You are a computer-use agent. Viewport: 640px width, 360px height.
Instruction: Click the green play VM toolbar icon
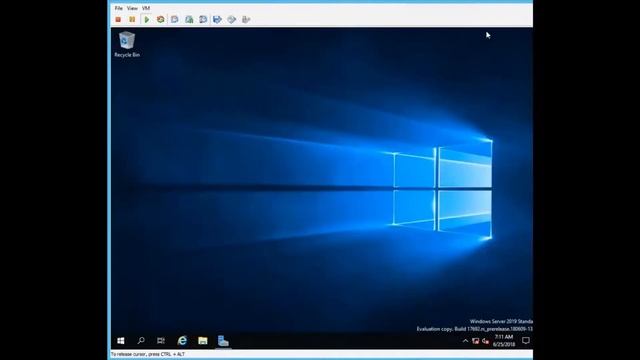pyautogui.click(x=147, y=19)
